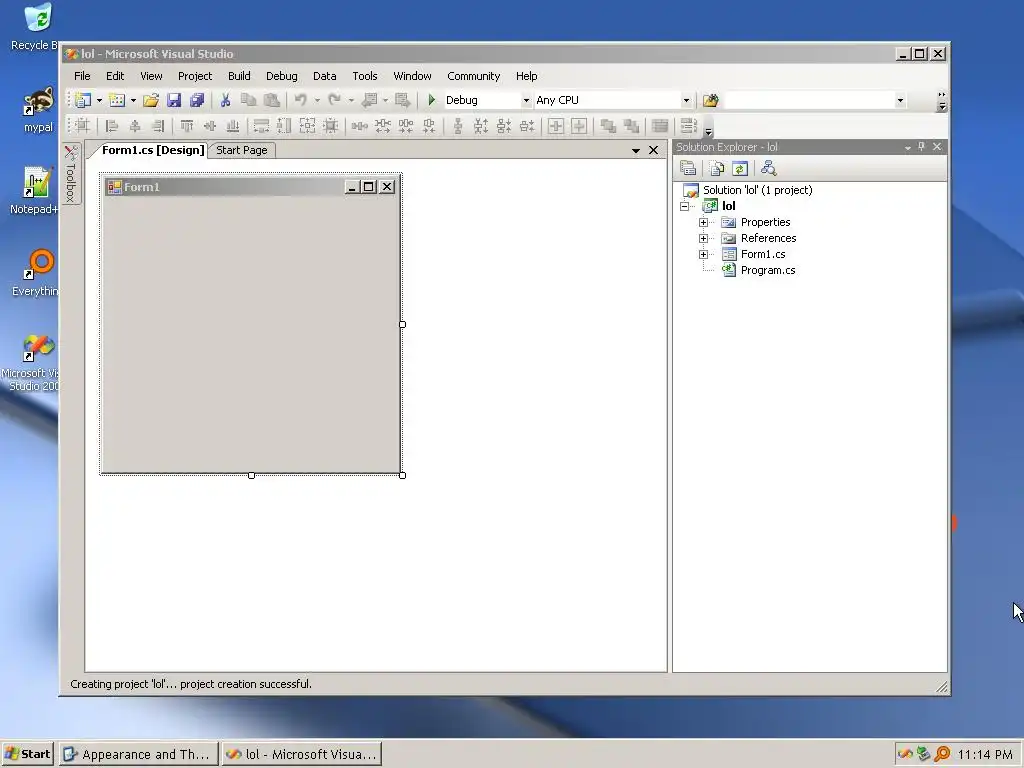The image size is (1024, 768).
Task: Click the Cut scissors icon
Action: [225, 100]
